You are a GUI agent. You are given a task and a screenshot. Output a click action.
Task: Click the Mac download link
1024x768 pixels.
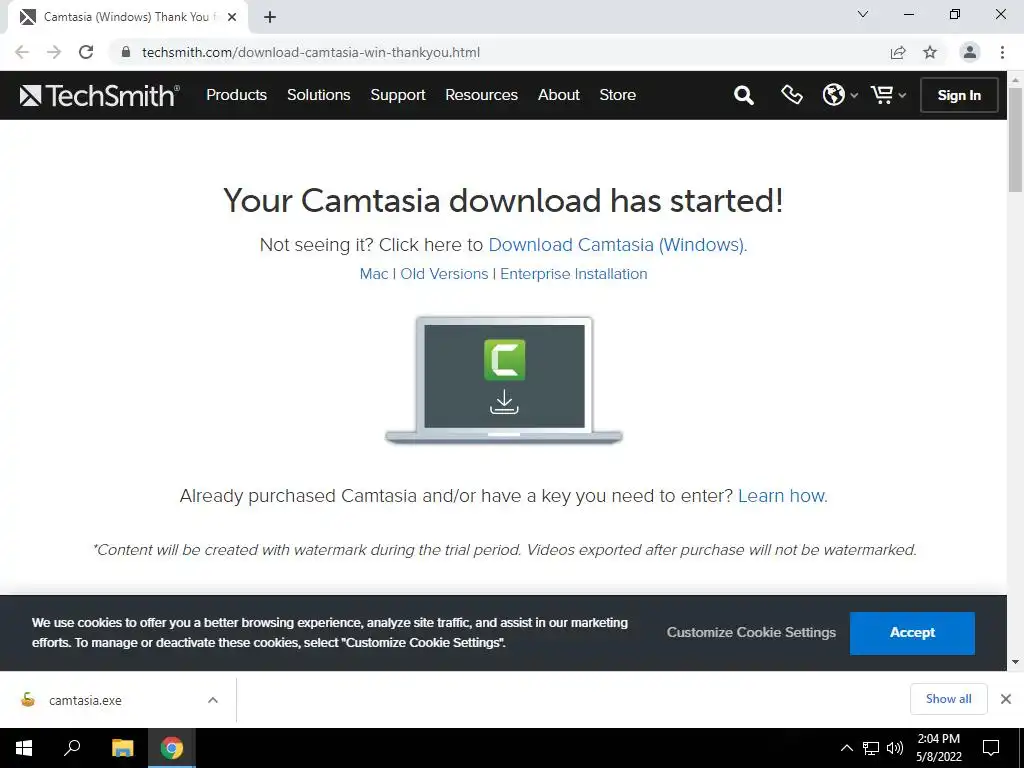pyautogui.click(x=374, y=274)
